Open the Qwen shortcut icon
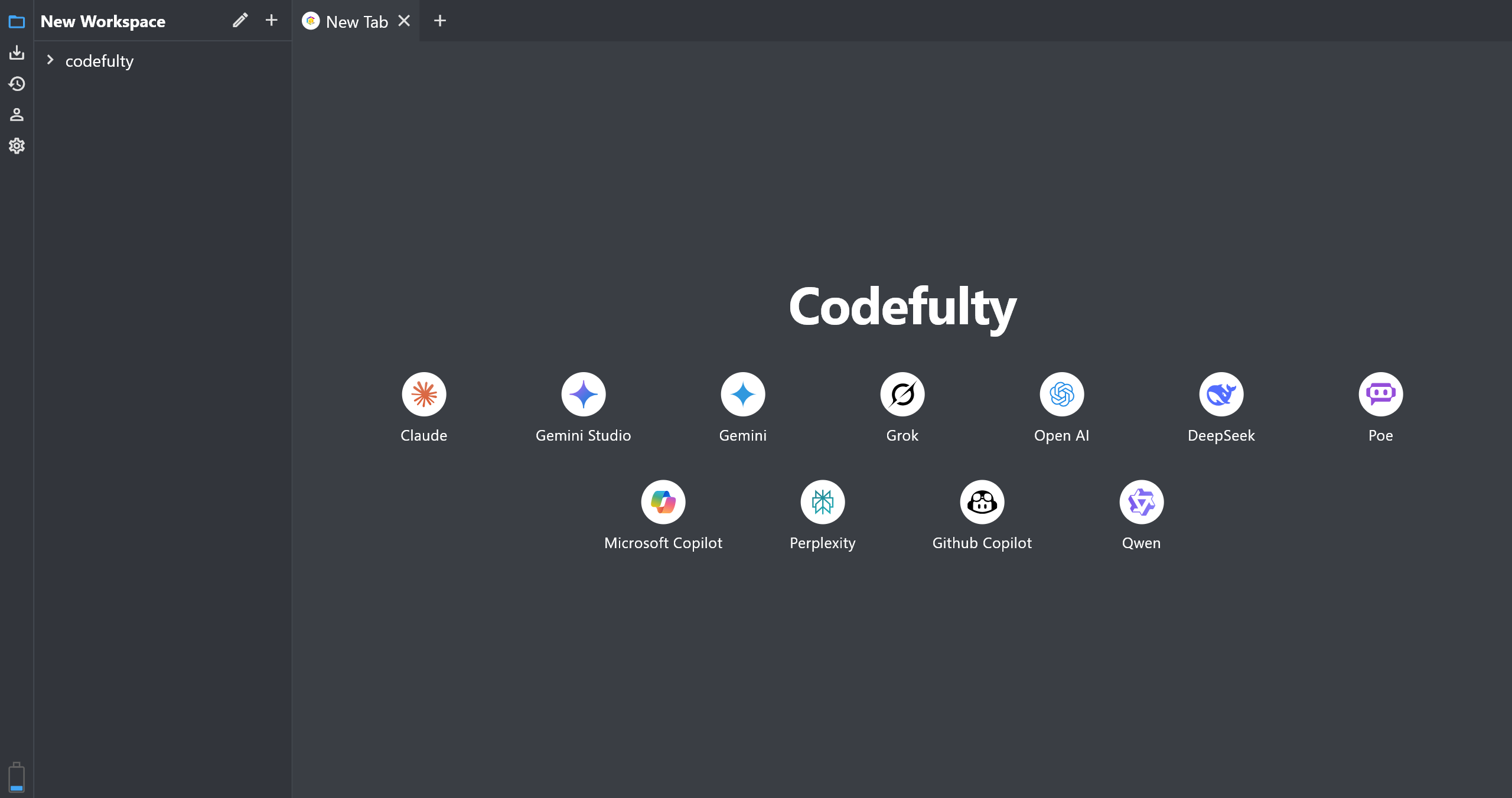The width and height of the screenshot is (1512, 798). (1141, 501)
